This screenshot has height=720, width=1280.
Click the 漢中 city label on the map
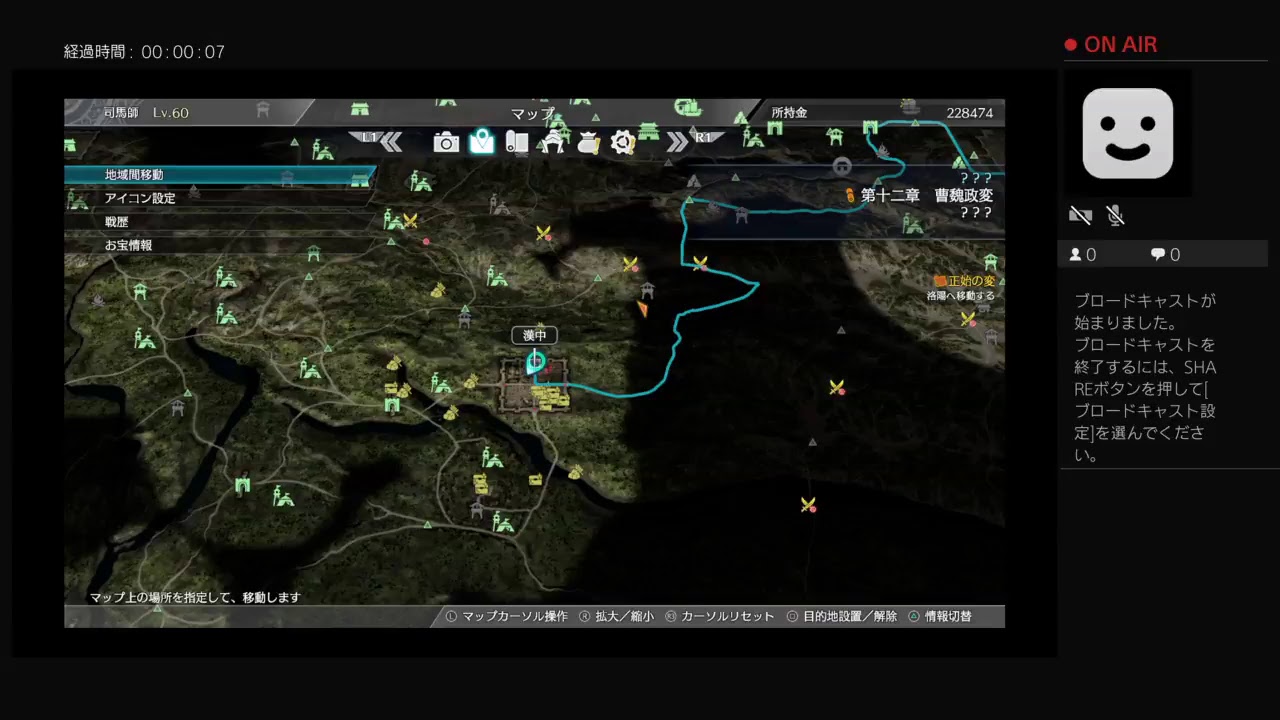534,336
